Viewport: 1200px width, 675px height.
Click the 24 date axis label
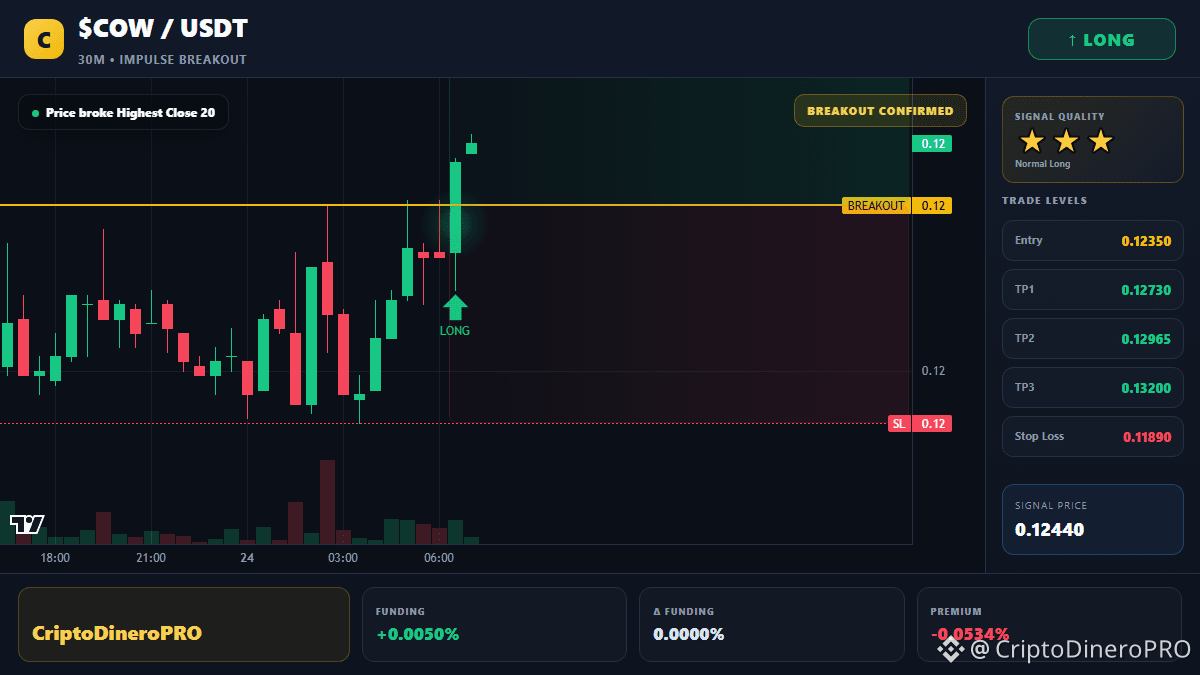247,558
